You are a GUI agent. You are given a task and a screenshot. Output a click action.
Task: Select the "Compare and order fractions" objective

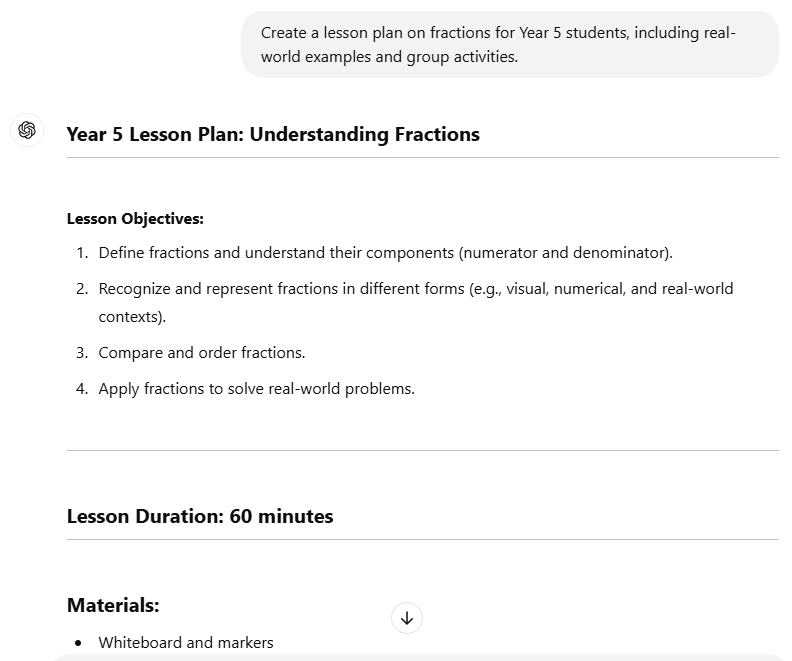tap(202, 352)
